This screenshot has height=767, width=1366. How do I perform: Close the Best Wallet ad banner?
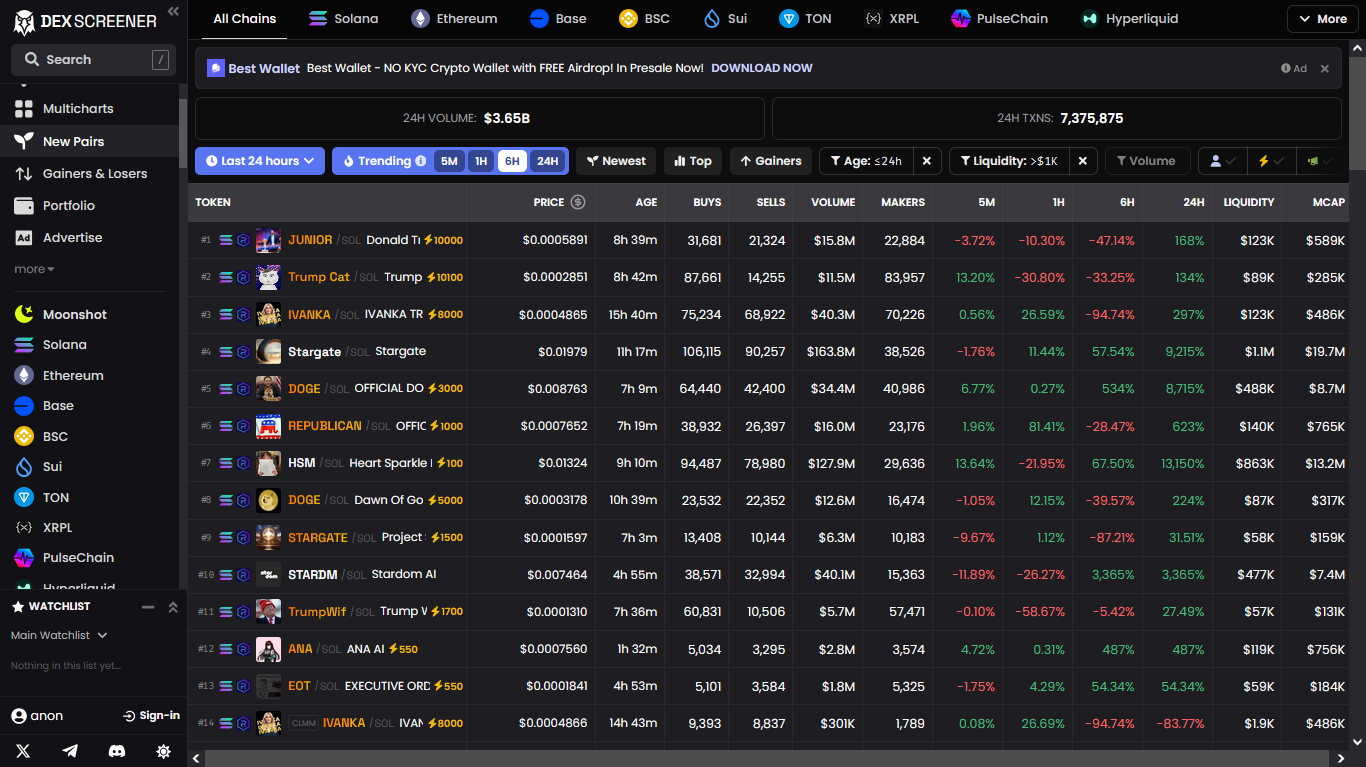1324,69
